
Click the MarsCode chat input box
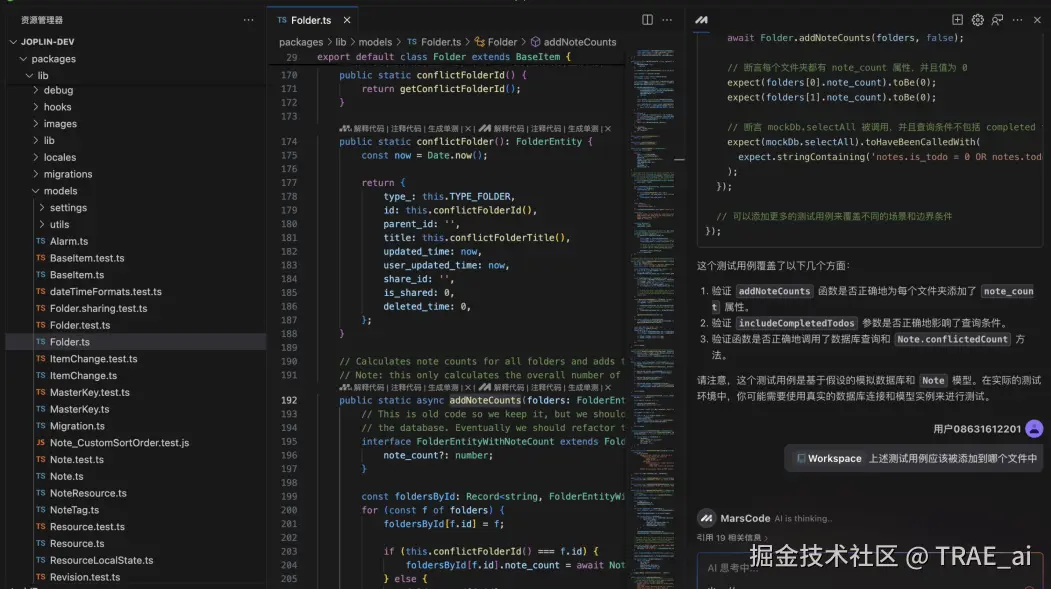869,571
